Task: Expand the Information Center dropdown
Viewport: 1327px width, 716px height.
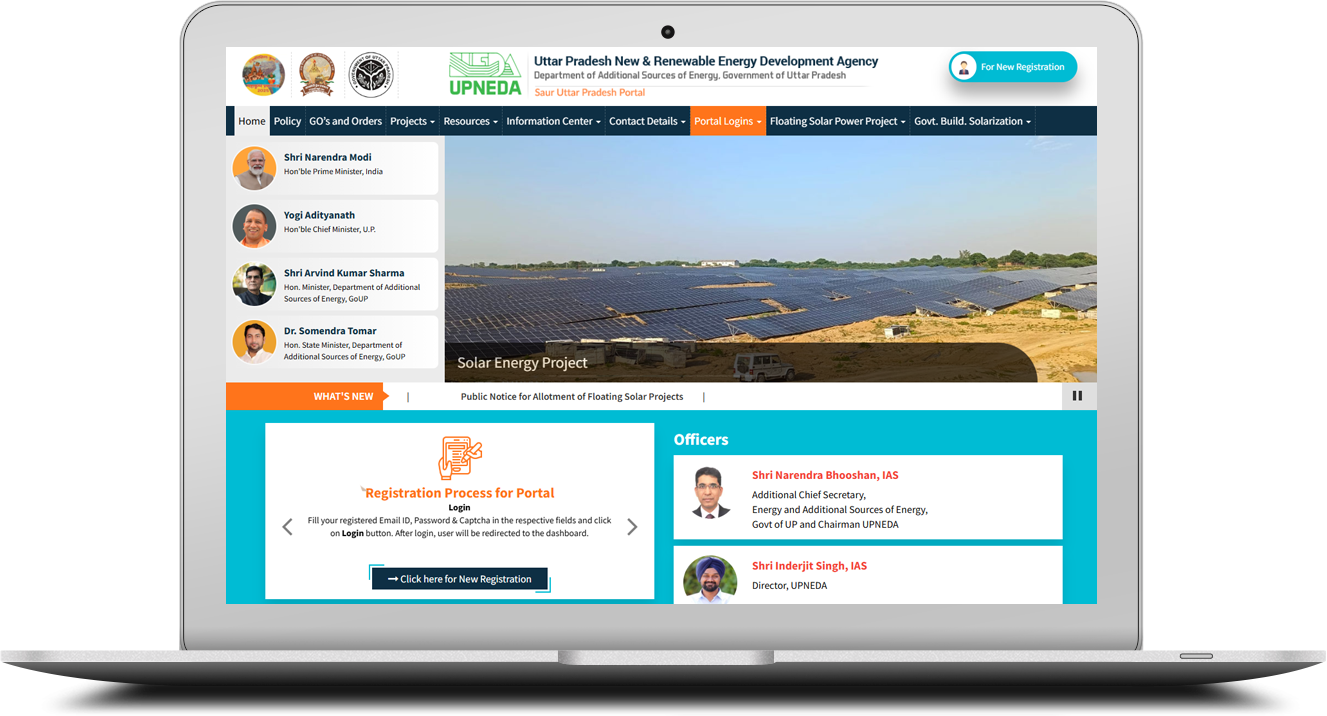Action: coord(553,121)
